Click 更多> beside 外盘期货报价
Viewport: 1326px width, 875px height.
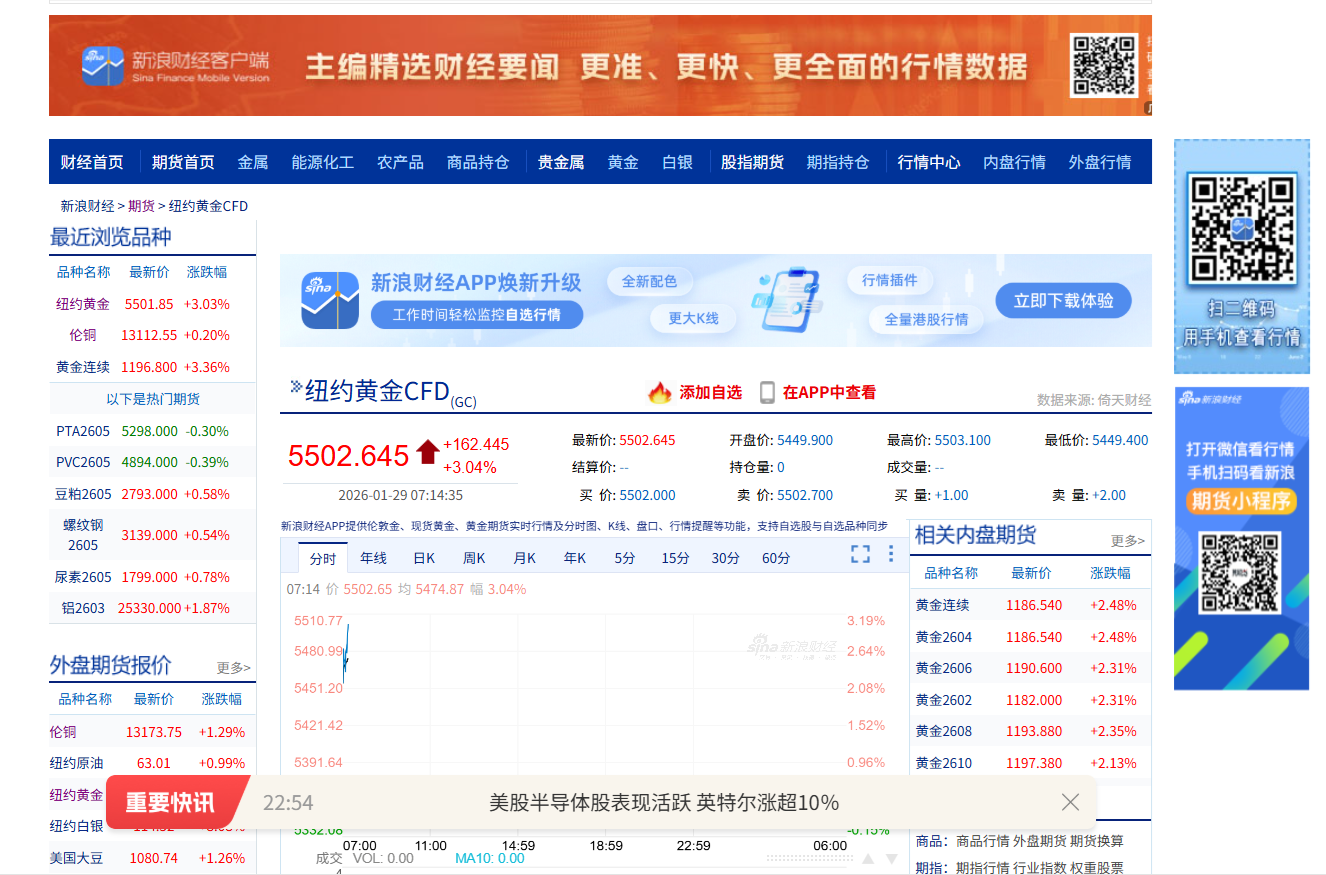(234, 667)
